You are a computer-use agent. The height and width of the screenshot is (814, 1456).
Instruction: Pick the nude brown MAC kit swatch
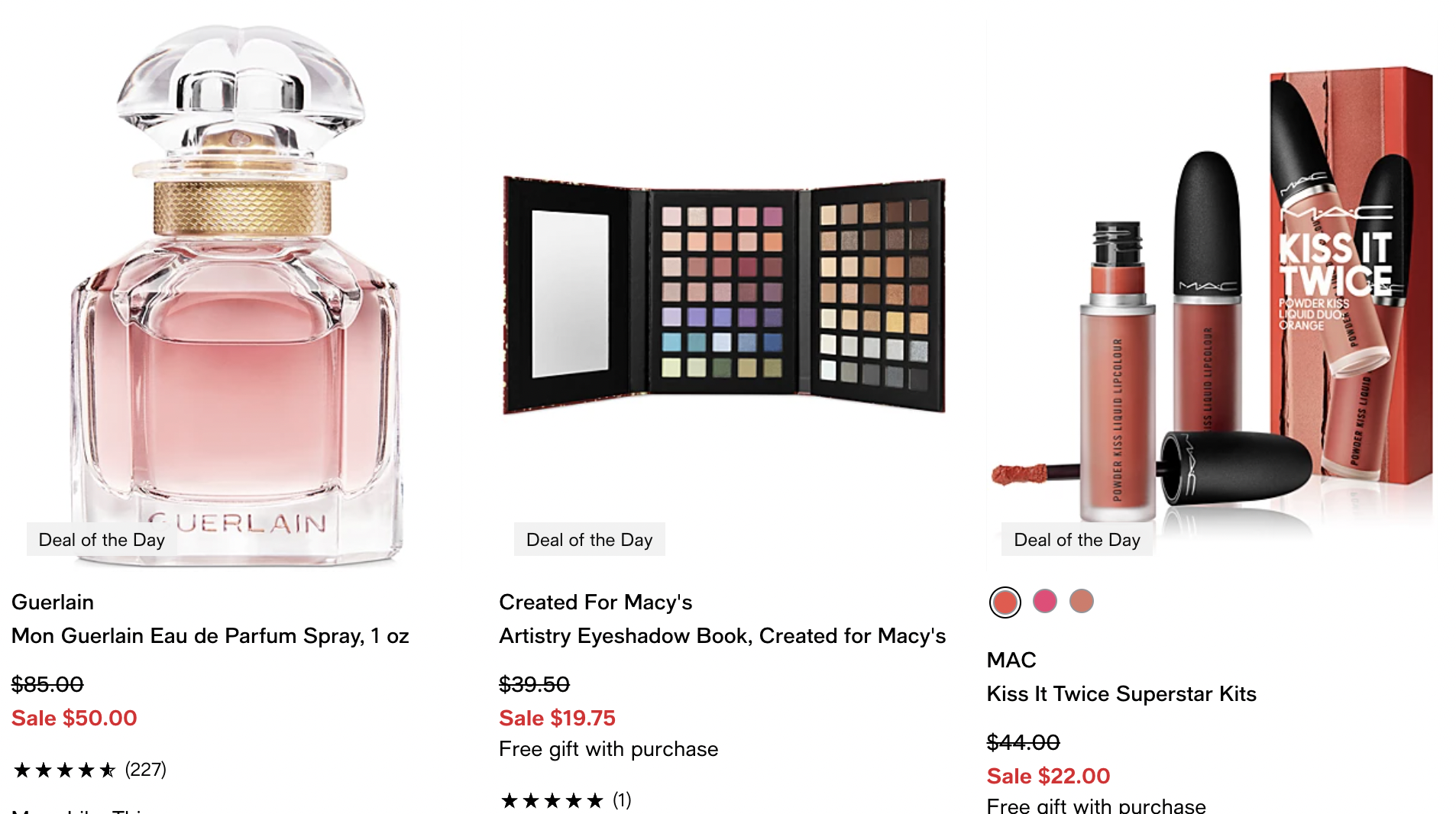point(1081,602)
